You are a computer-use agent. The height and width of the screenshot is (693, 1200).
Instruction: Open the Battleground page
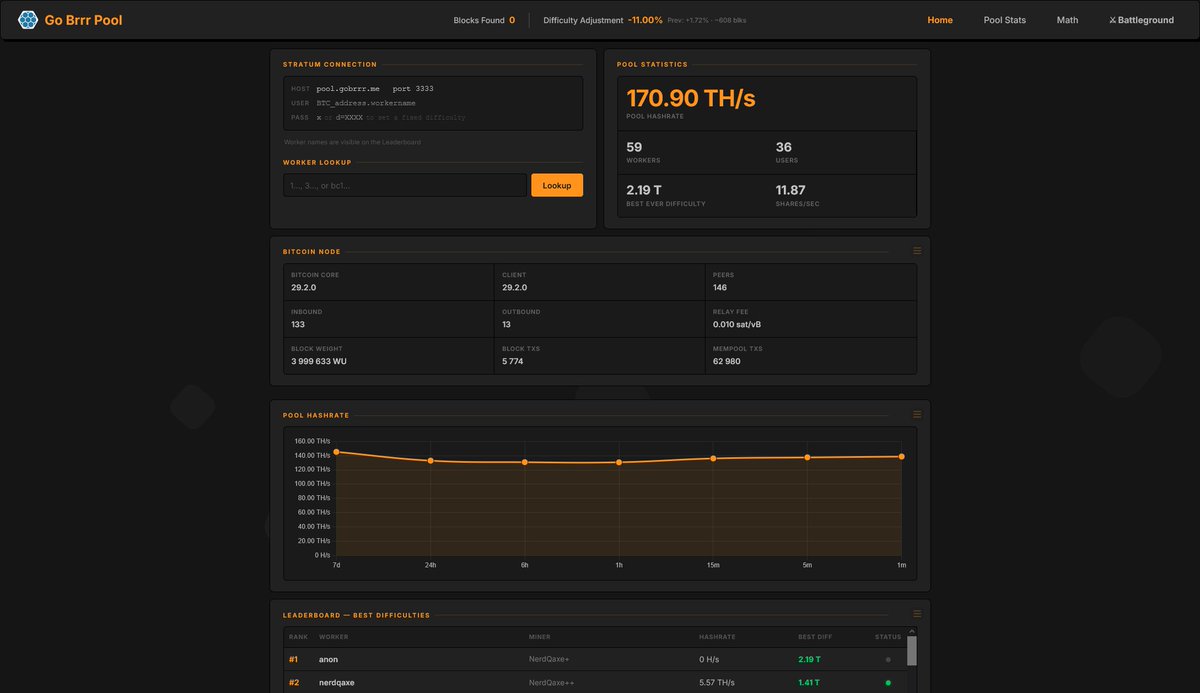[1141, 20]
